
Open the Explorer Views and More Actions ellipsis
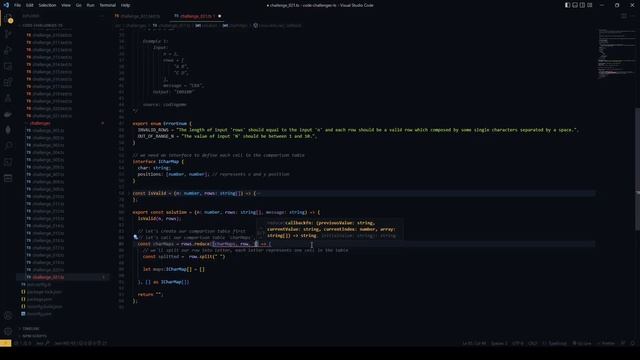click(102, 16)
